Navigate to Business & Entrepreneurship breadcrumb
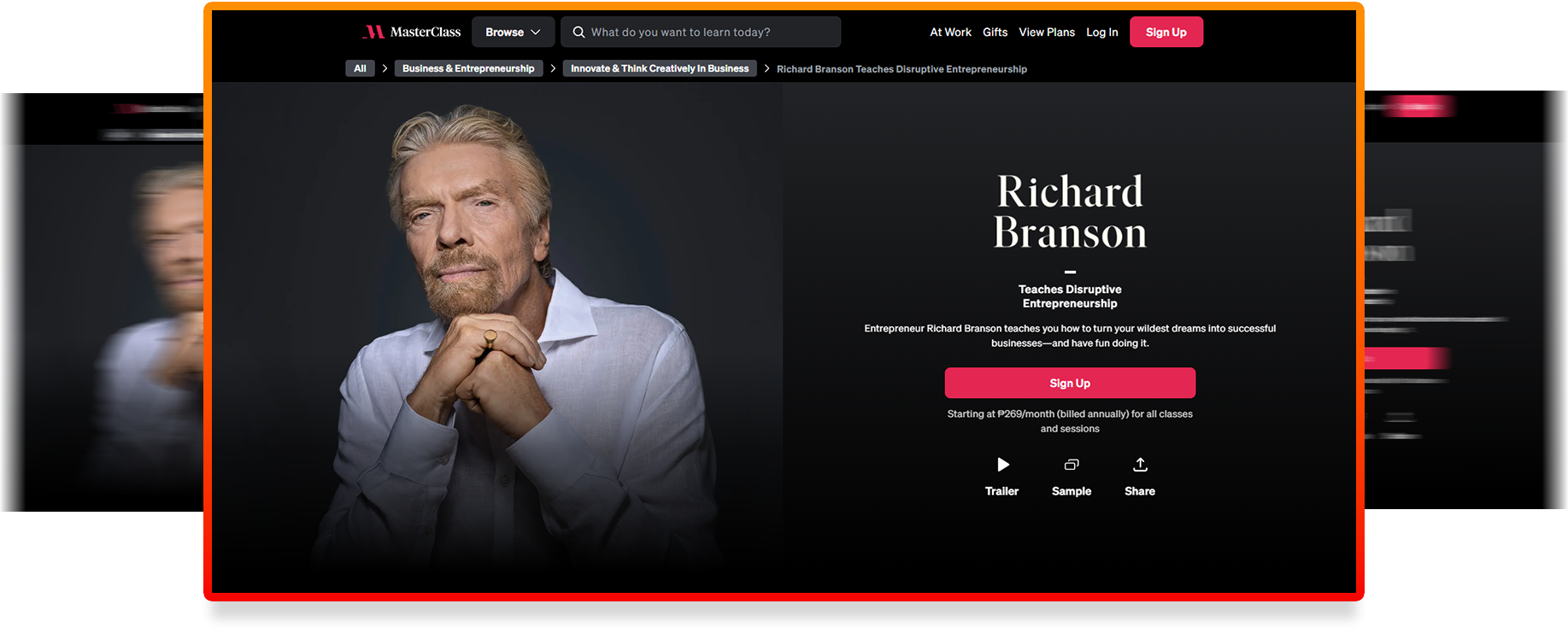 point(467,68)
